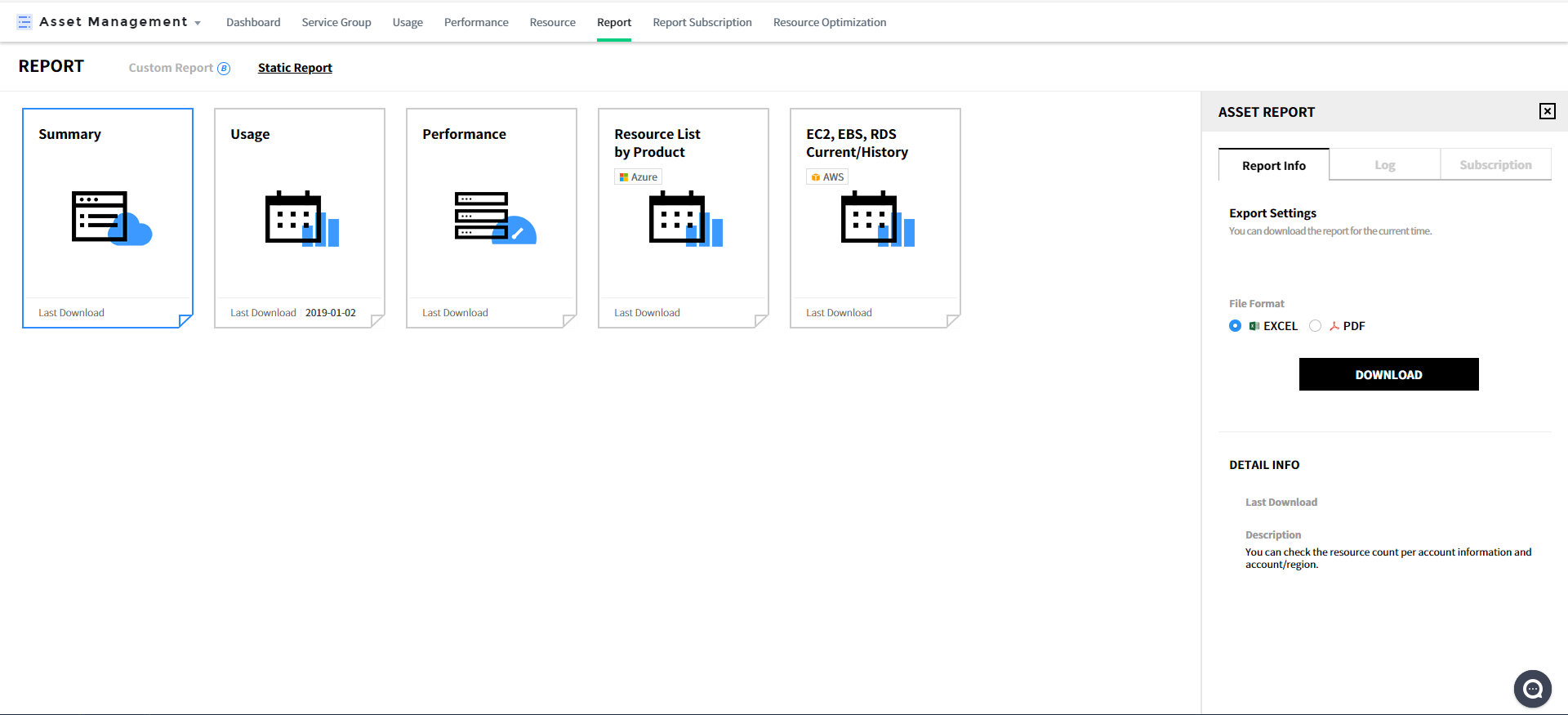Click the beta badge beside Custom Report

(x=224, y=69)
